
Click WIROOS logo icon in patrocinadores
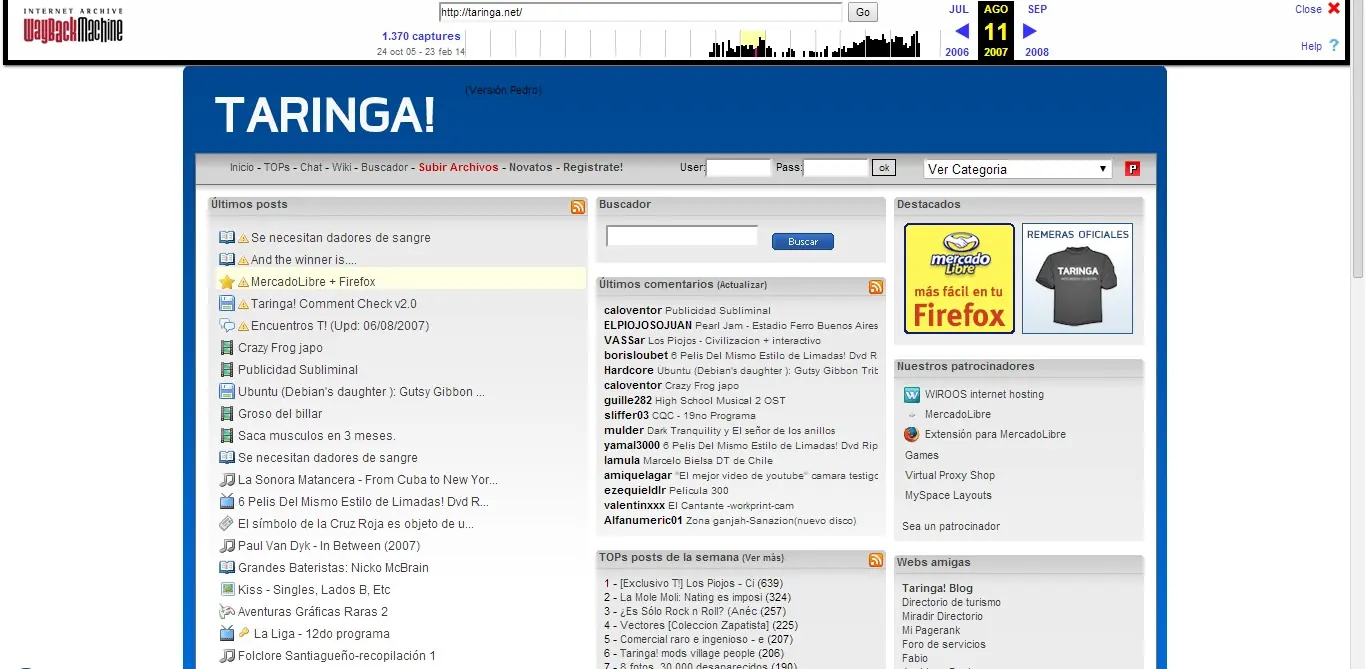911,394
